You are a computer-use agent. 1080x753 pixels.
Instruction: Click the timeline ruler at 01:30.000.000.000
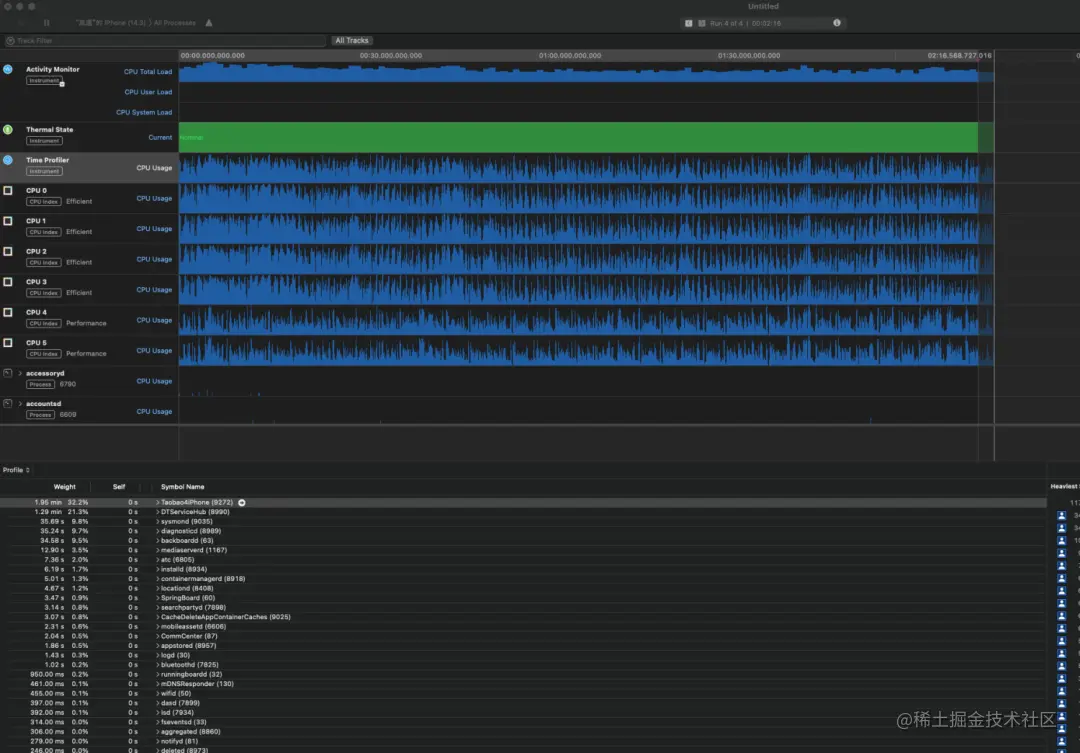click(x=749, y=56)
